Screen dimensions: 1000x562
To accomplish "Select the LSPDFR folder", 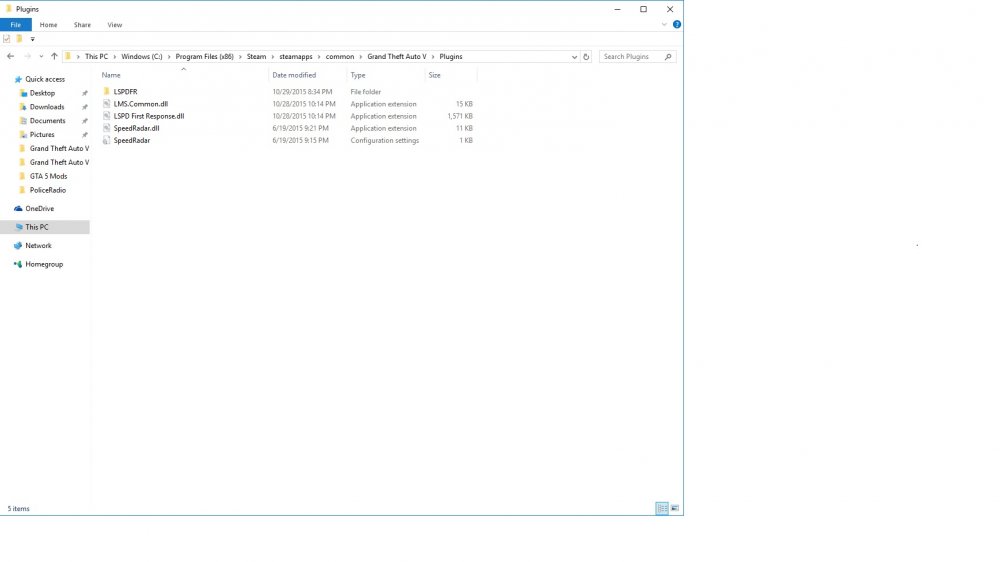I will 125,92.
